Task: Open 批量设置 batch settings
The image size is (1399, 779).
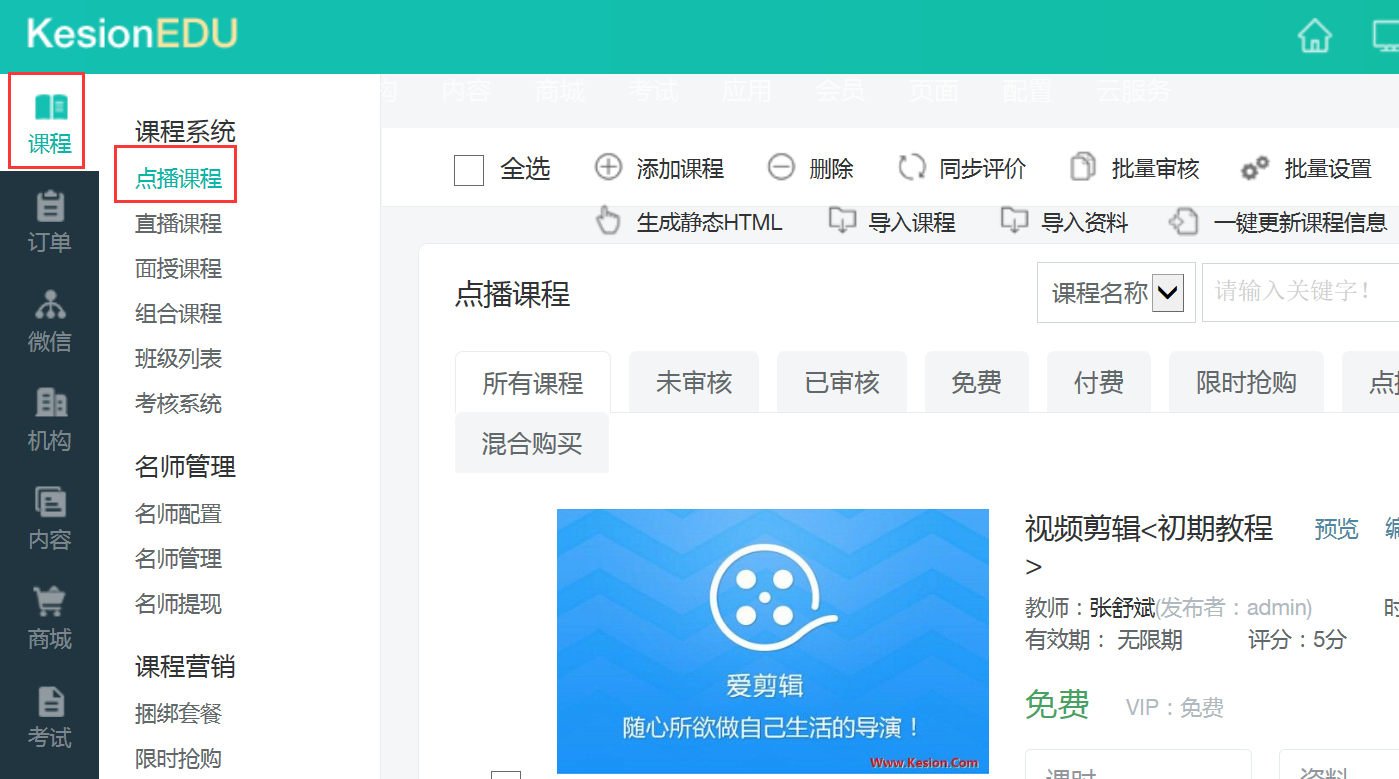Action: click(x=1306, y=169)
